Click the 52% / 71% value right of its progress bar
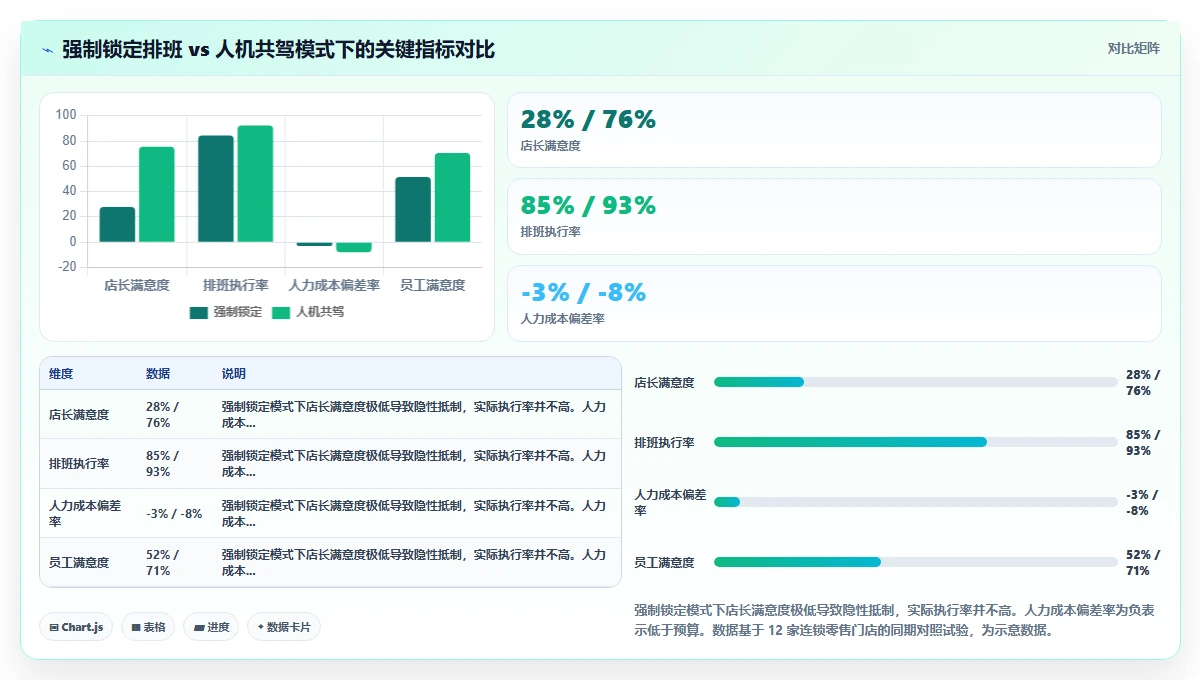This screenshot has width=1201, height=680. coord(1143,563)
